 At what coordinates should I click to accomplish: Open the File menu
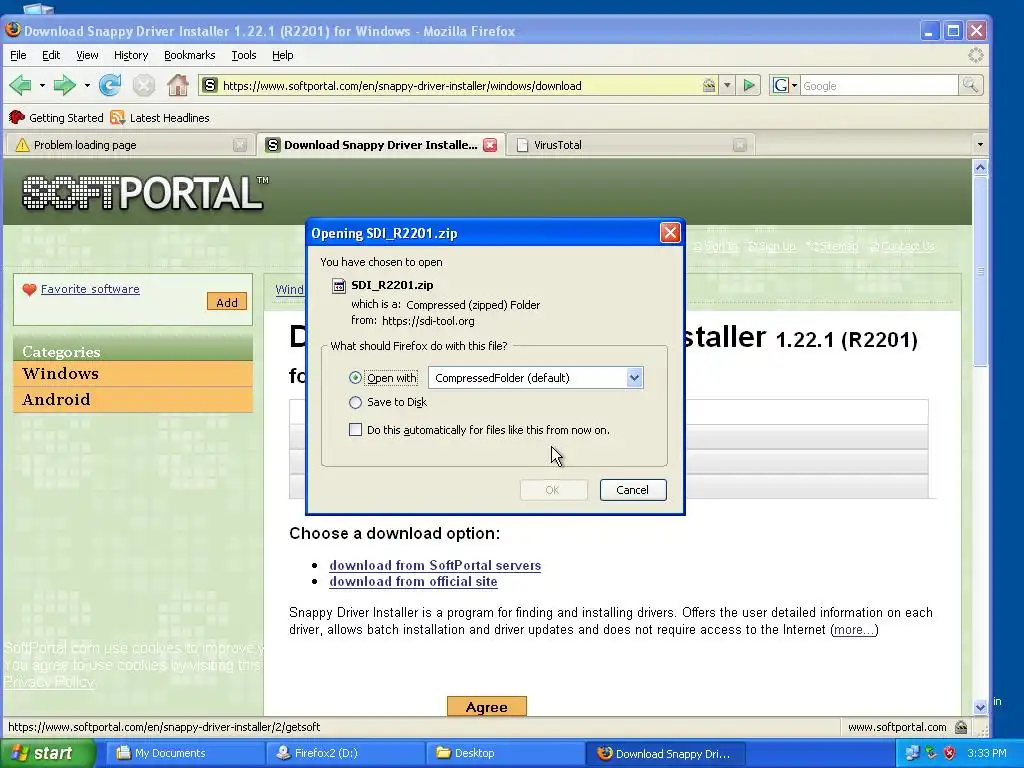[18, 55]
